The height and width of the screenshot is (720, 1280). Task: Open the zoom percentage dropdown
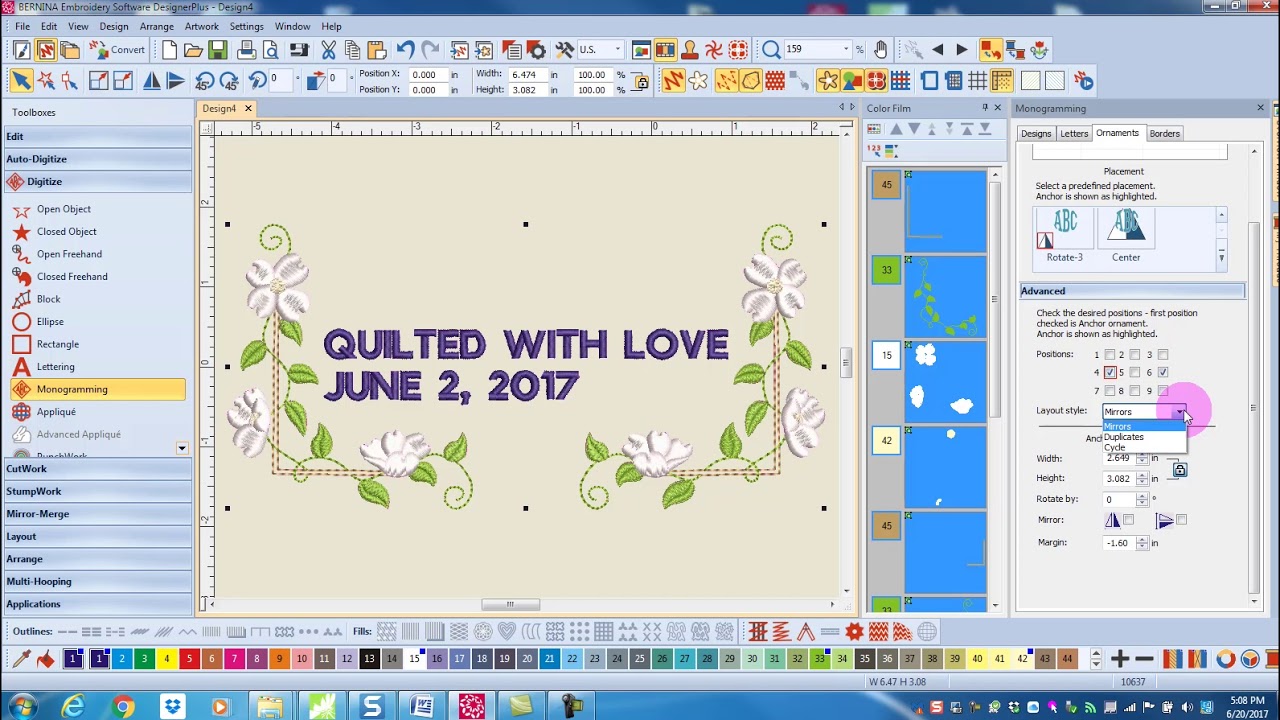point(846,50)
